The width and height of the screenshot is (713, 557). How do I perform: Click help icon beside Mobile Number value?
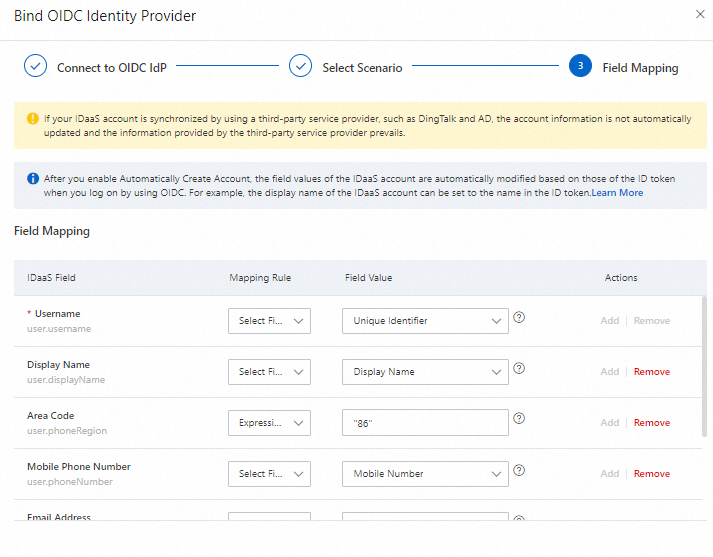[519, 471]
